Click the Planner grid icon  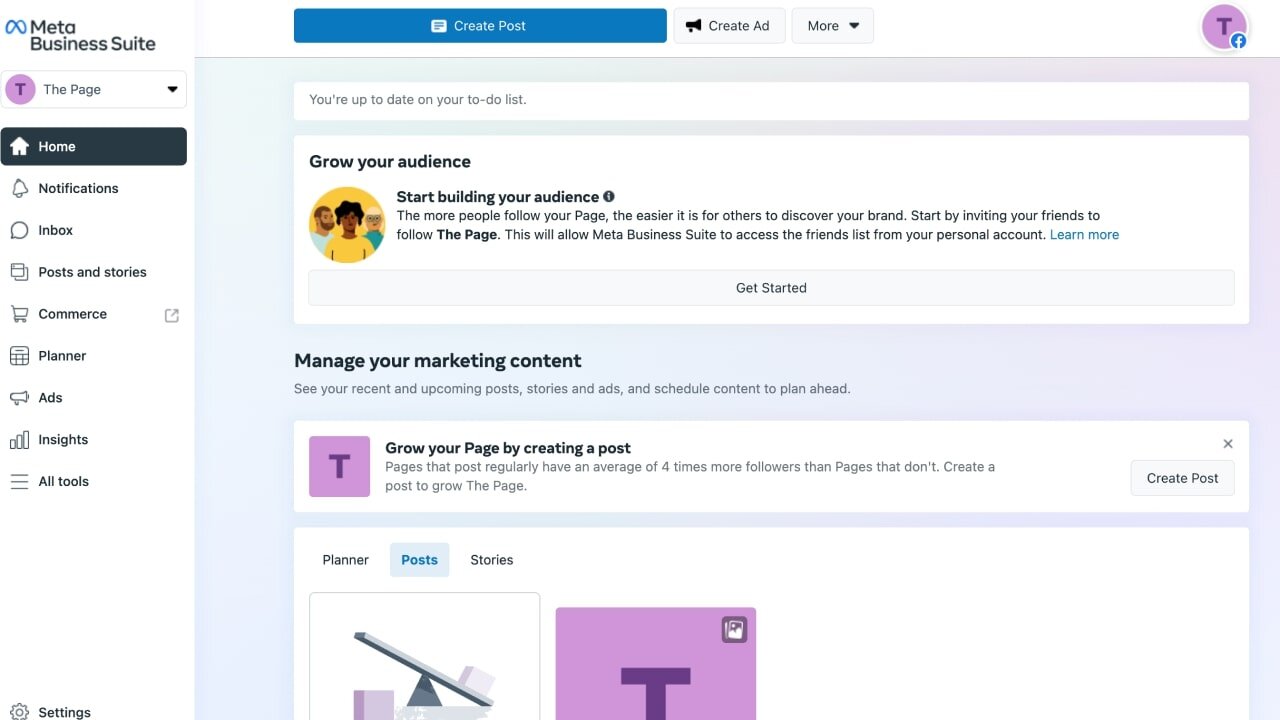19,356
